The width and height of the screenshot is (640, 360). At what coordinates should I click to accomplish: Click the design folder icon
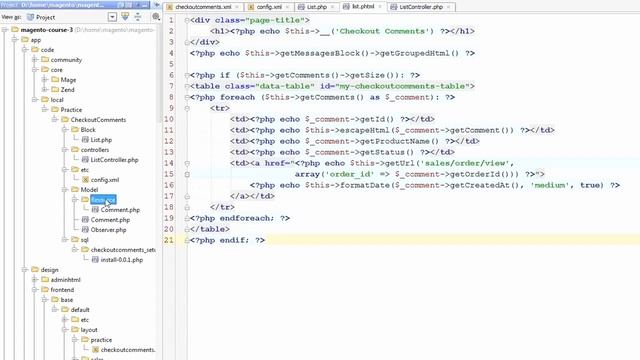tap(35, 269)
